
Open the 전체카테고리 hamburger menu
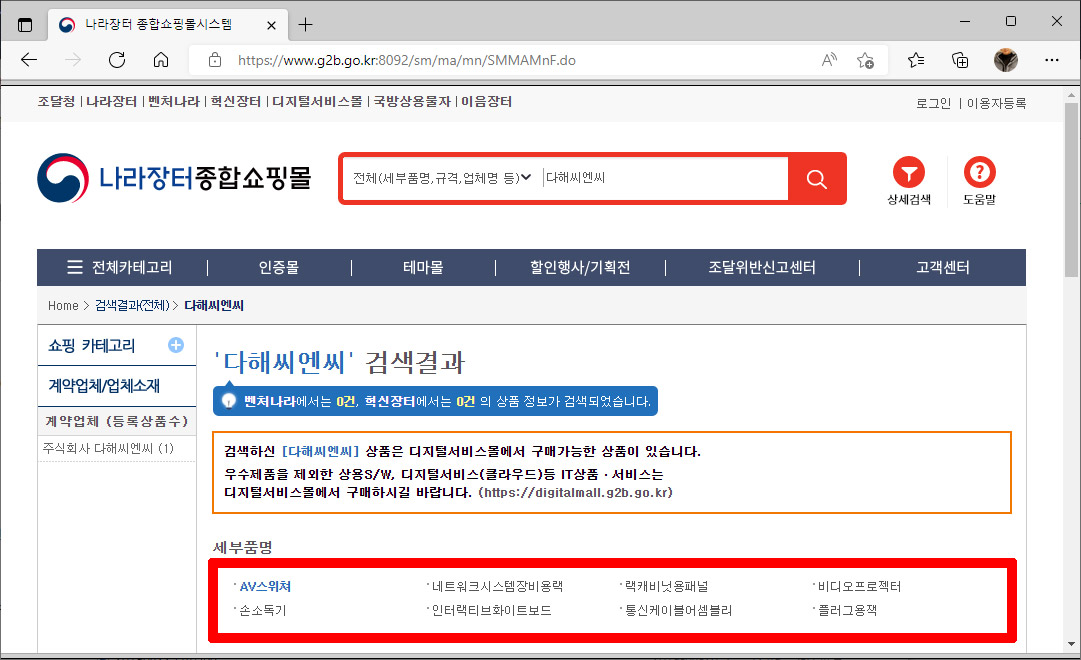(x=119, y=268)
